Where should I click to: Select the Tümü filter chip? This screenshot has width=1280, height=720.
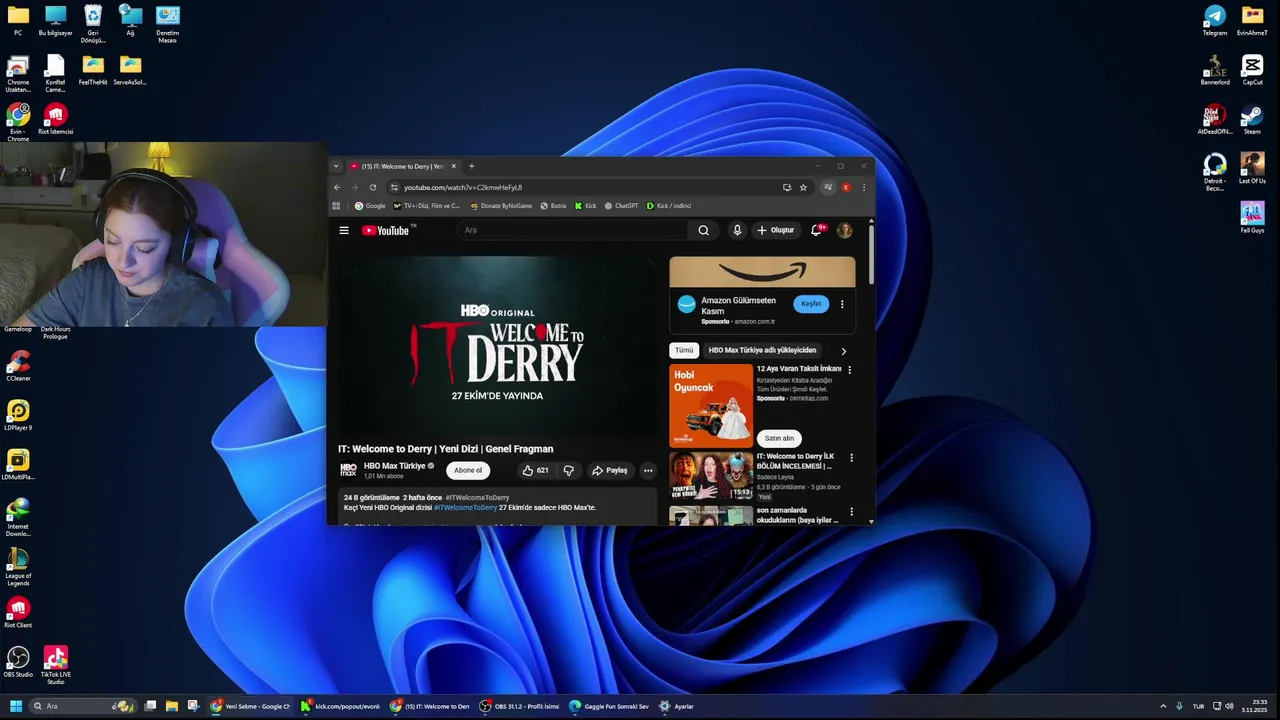pos(683,351)
